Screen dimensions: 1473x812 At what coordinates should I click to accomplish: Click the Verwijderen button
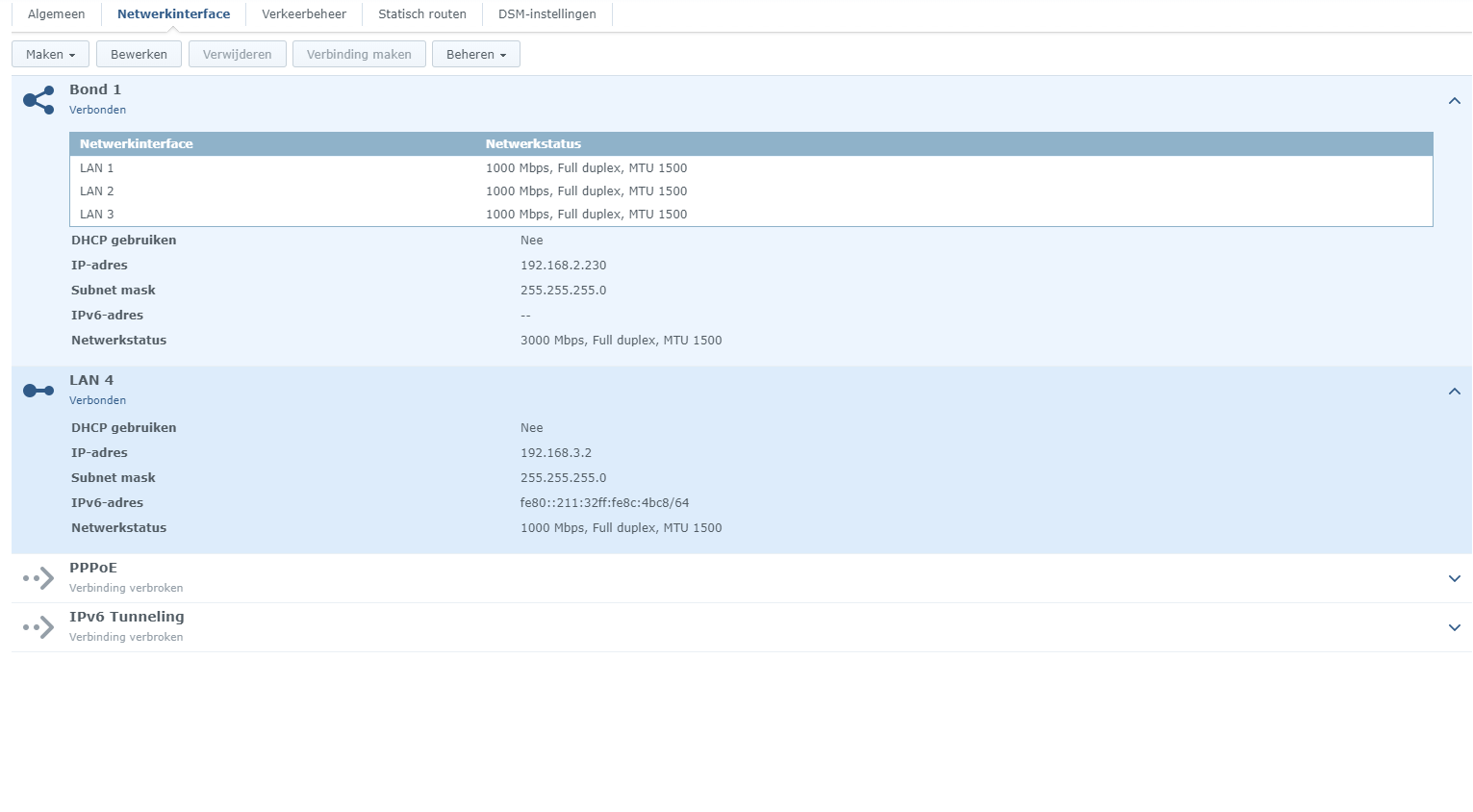point(238,54)
